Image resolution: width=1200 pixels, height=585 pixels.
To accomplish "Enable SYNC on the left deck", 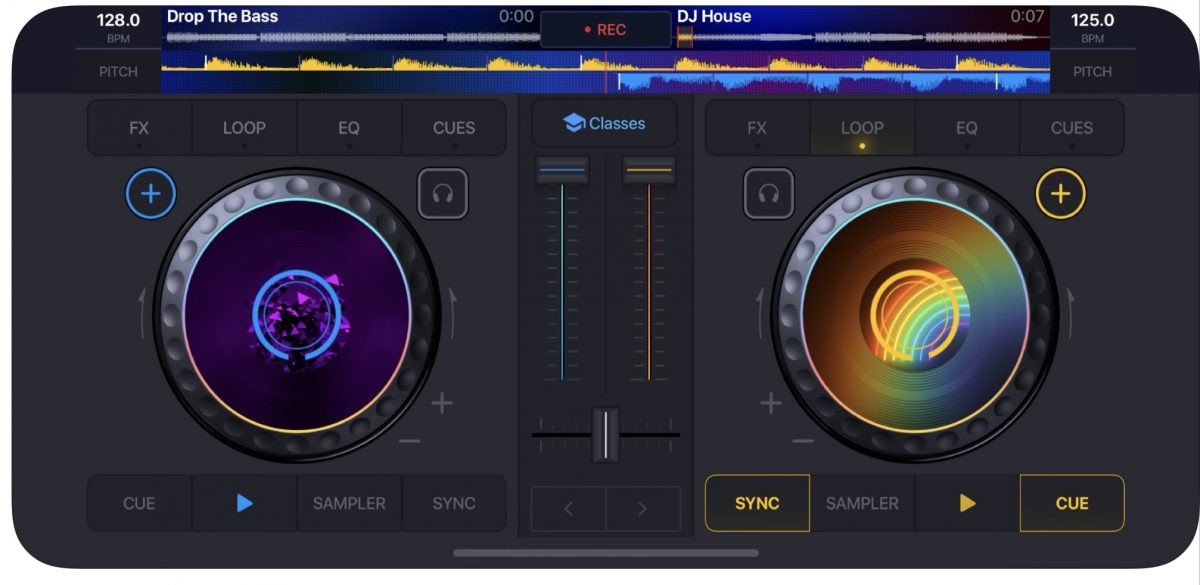I will tap(453, 503).
